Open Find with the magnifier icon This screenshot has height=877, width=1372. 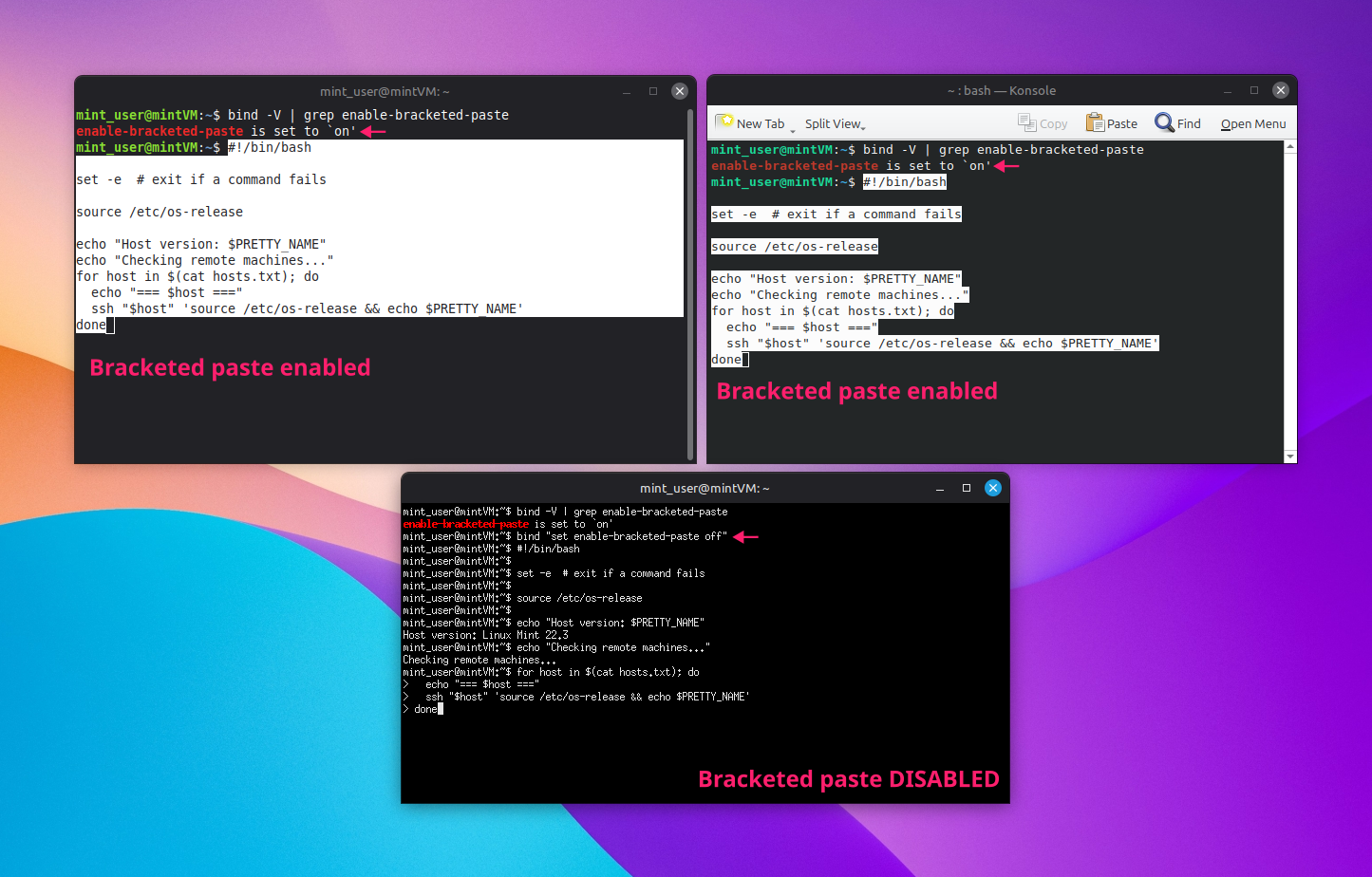1164,123
